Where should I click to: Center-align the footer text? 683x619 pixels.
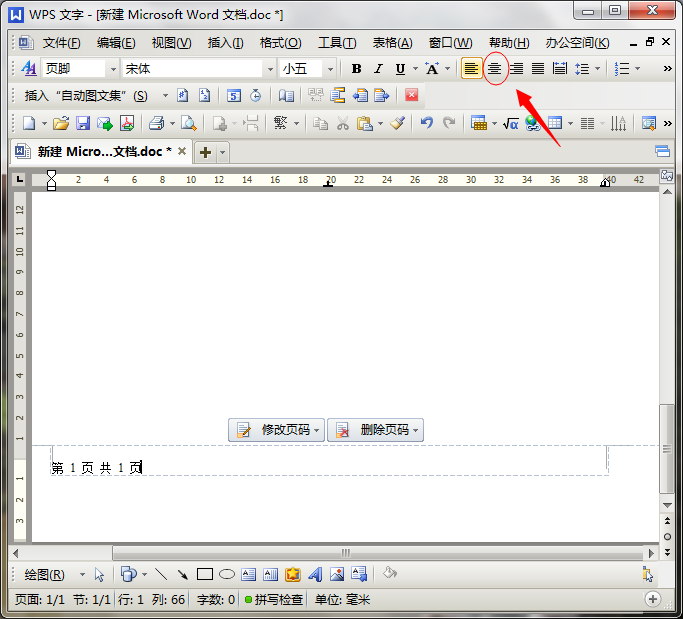[x=494, y=69]
